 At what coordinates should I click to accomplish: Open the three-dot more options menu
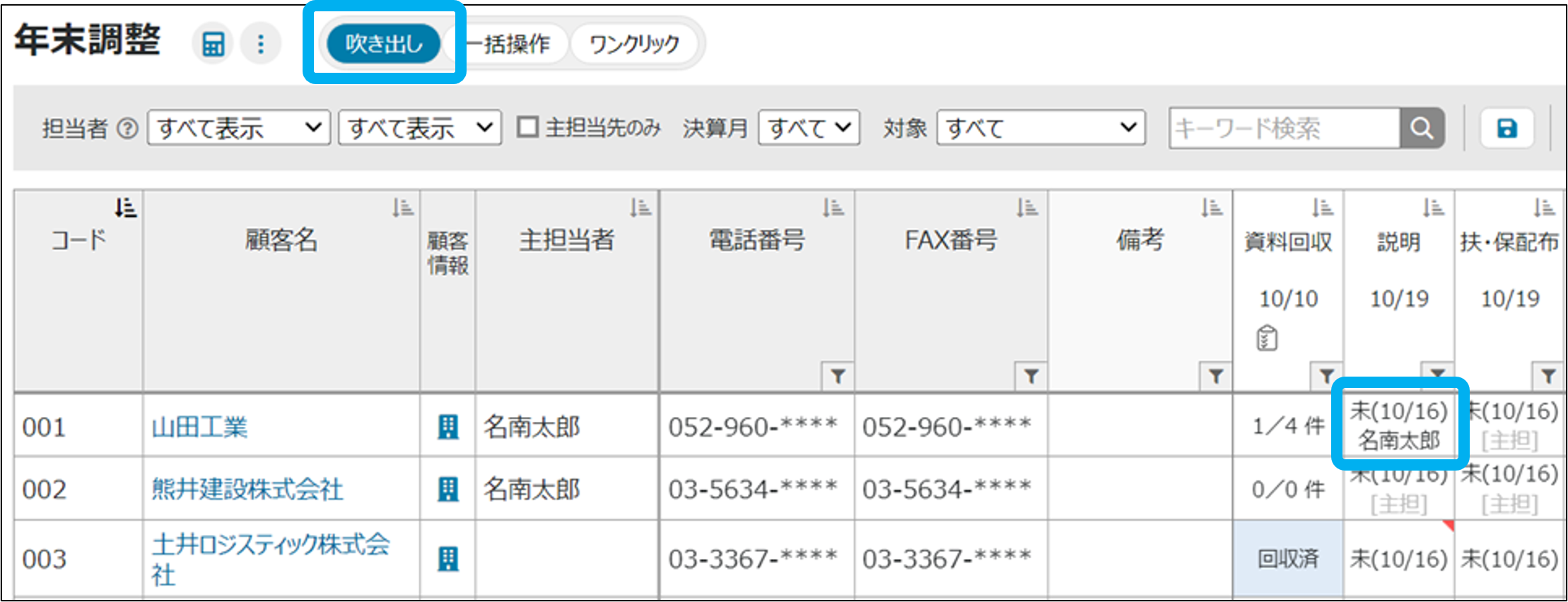coord(261,44)
